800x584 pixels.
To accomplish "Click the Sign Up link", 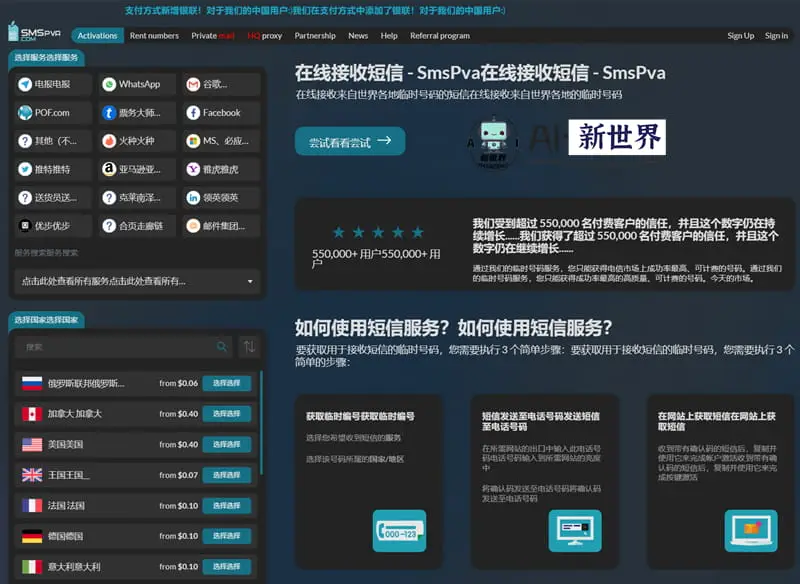I will click(x=740, y=36).
